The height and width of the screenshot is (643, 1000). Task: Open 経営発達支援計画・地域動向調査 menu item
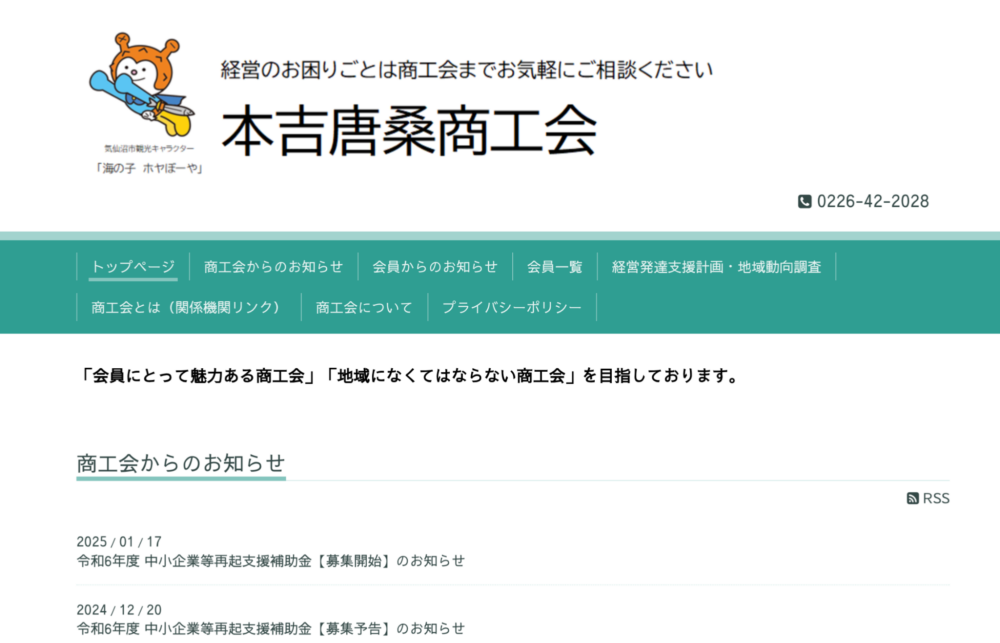tap(716, 267)
